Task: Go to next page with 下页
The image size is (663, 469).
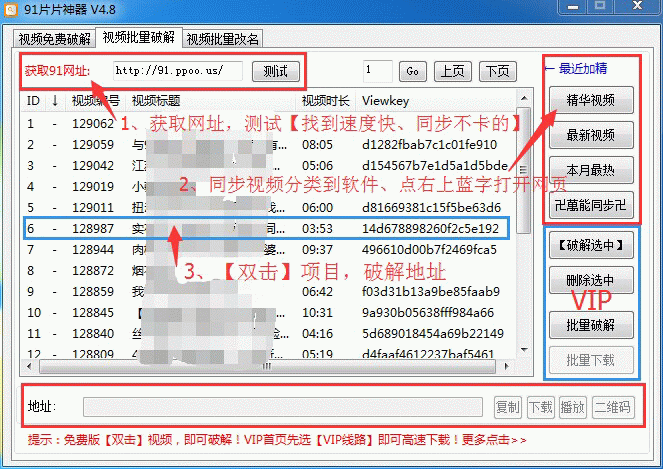Action: [x=498, y=71]
